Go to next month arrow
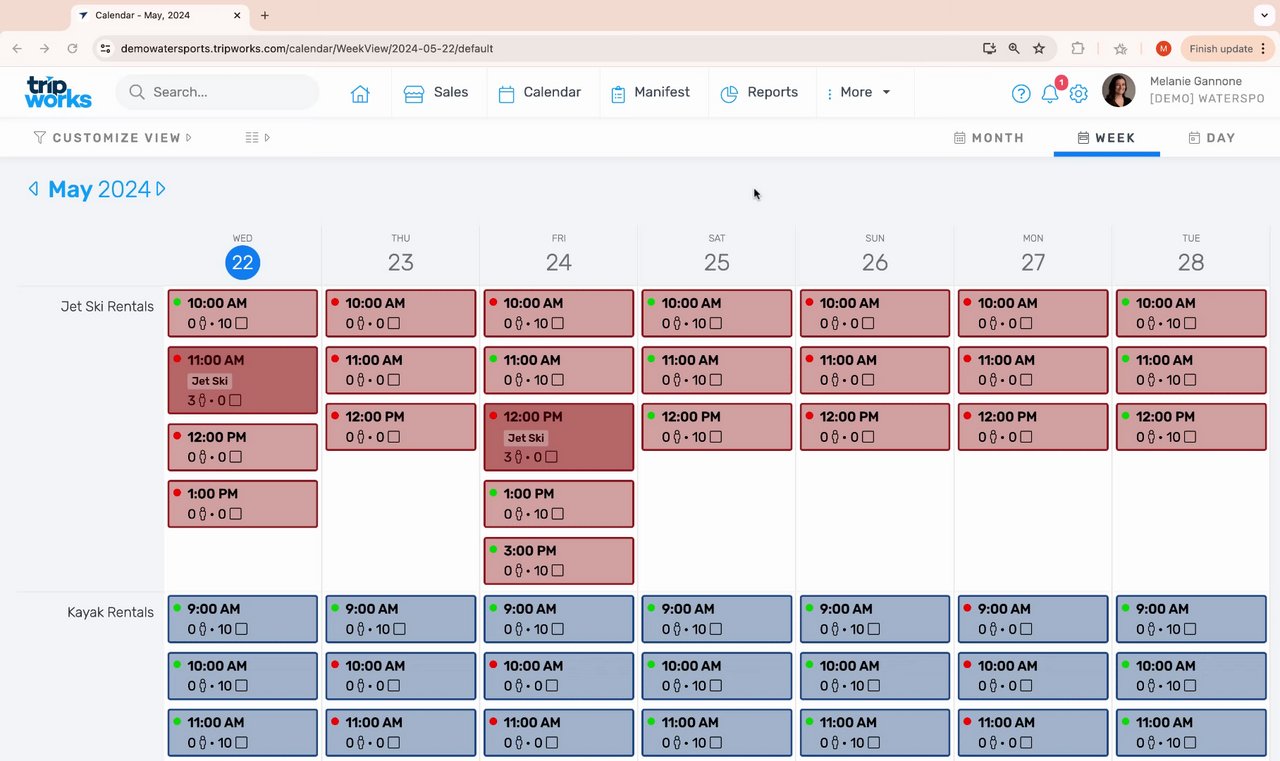 tap(161, 189)
